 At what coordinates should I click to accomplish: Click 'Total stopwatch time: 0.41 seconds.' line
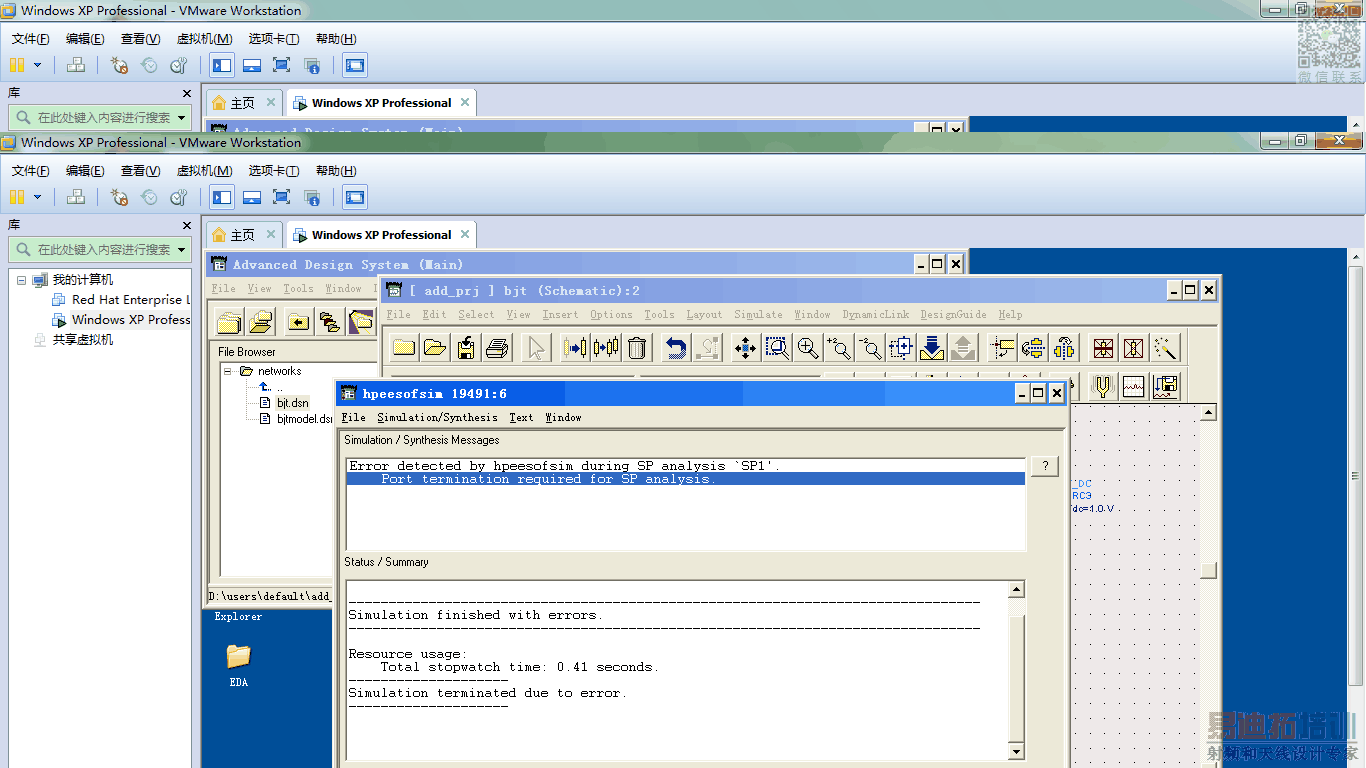(x=519, y=667)
